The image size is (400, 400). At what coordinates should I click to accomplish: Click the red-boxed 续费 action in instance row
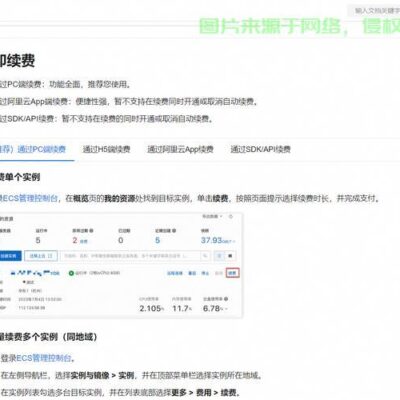[232, 273]
